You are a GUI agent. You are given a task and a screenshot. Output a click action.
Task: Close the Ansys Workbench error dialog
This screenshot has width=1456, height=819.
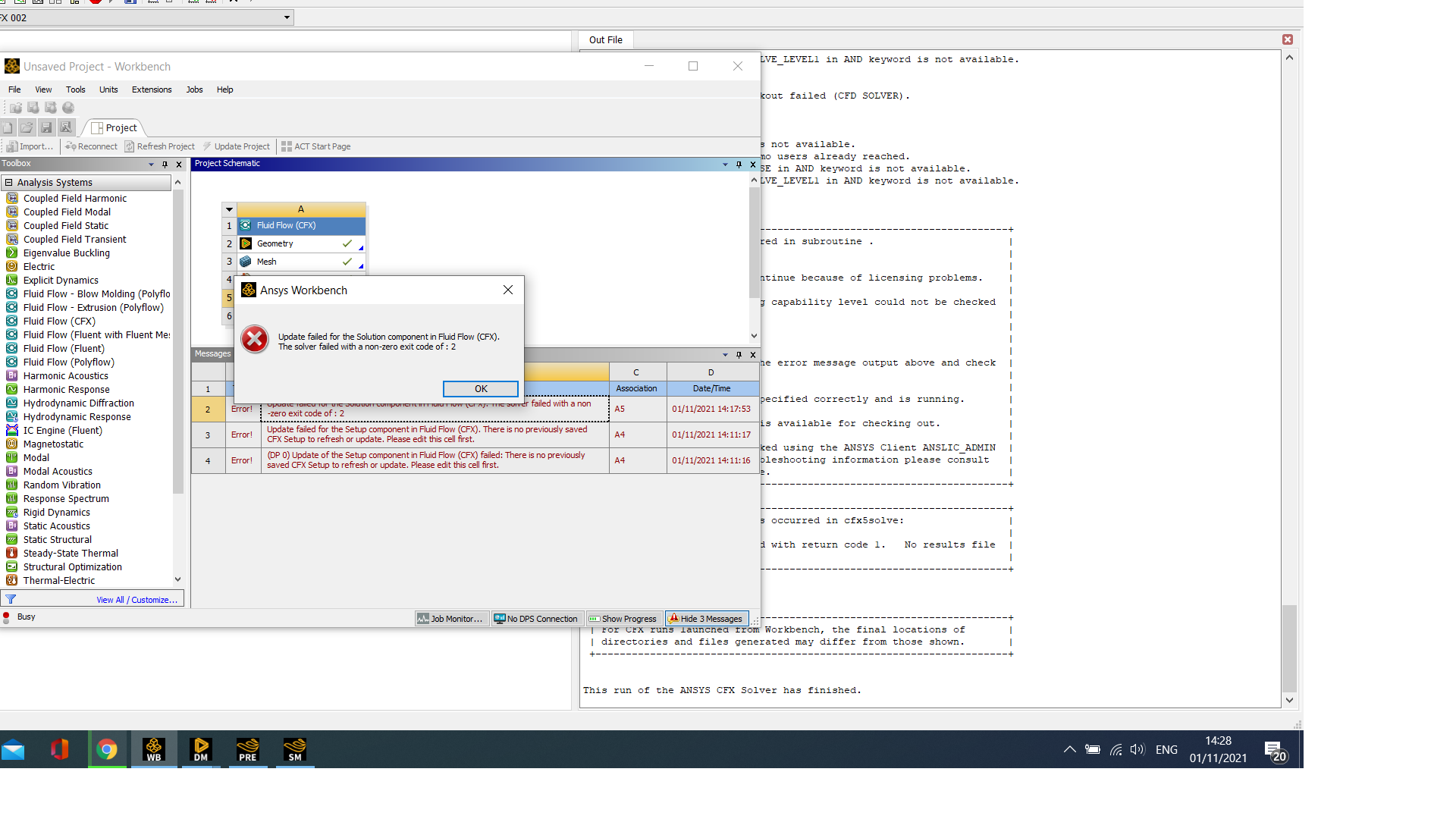508,290
